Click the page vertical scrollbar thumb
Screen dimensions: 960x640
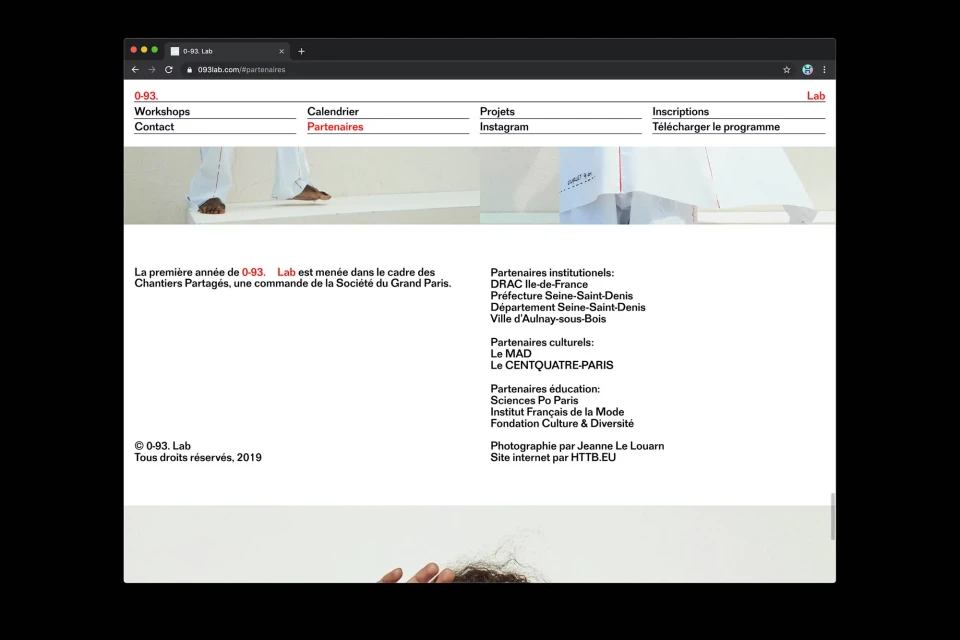[x=832, y=517]
